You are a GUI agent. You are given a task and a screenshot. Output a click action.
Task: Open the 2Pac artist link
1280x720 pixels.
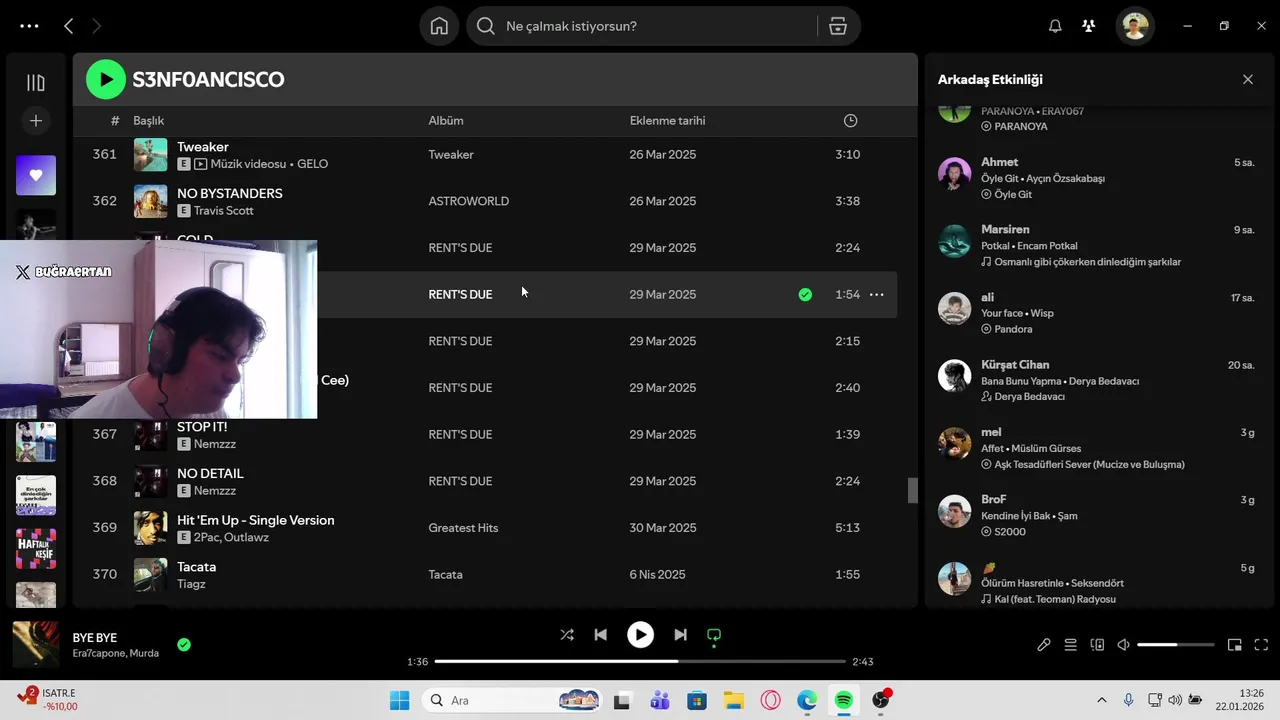pos(207,538)
